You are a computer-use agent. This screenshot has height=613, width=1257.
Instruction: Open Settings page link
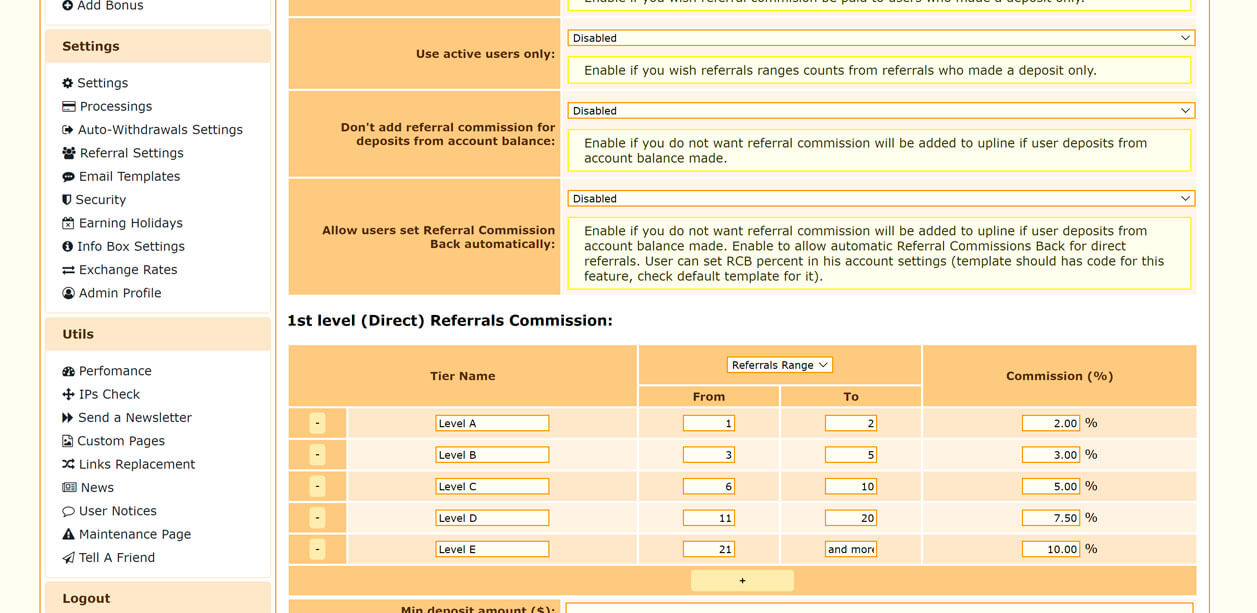pyautogui.click(x=103, y=83)
